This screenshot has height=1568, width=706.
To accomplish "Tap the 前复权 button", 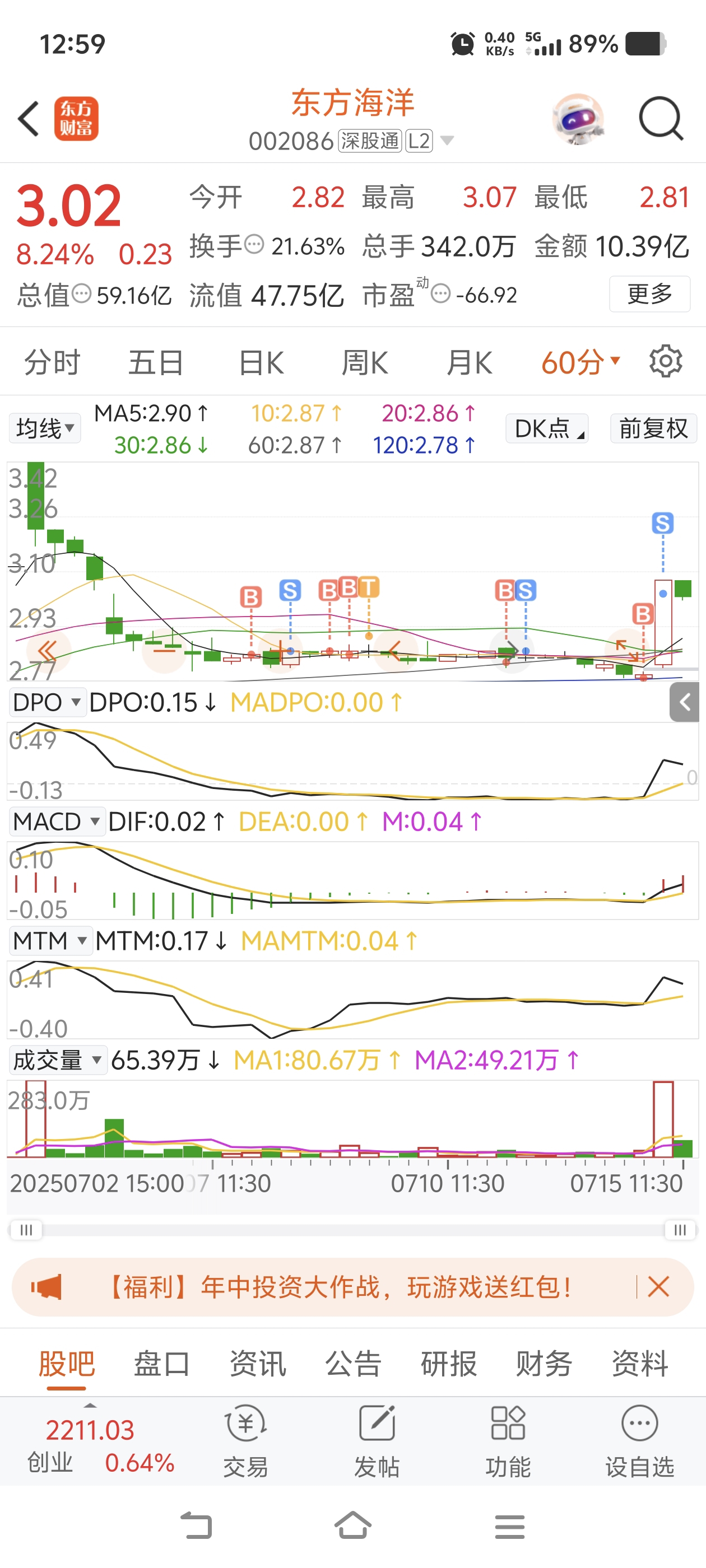I will (x=654, y=428).
